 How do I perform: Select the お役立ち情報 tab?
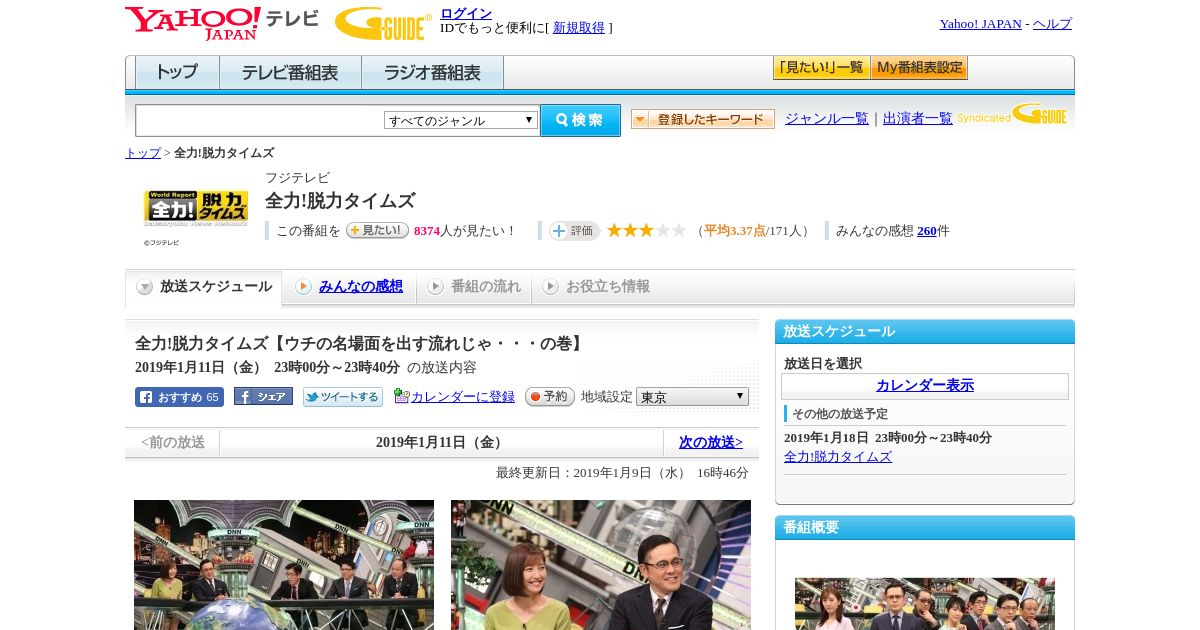[596, 287]
